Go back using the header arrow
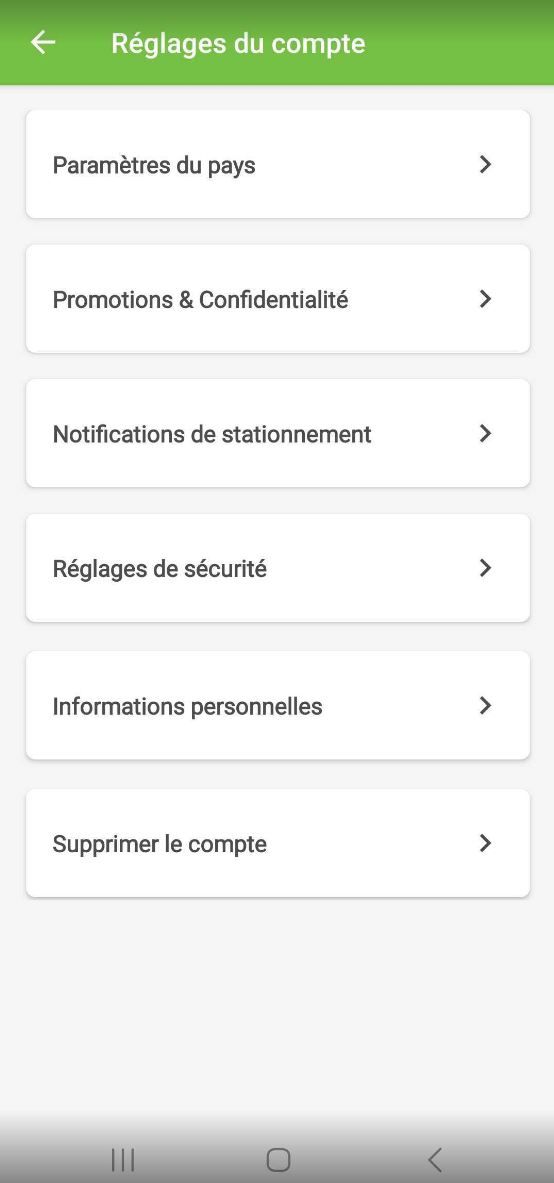Screen dimensions: 554x1183 click(x=43, y=42)
